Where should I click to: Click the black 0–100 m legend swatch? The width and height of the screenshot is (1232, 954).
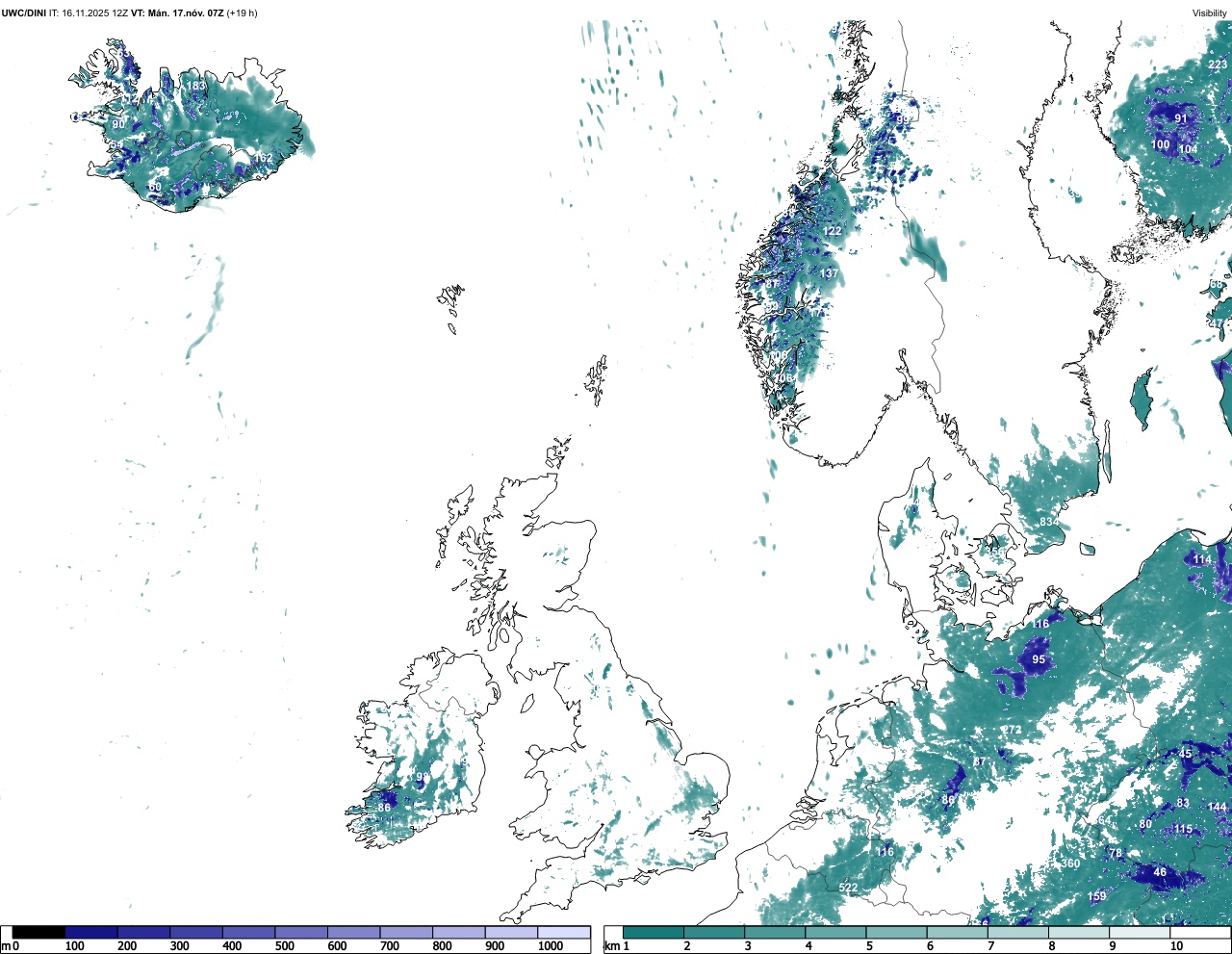(39, 933)
